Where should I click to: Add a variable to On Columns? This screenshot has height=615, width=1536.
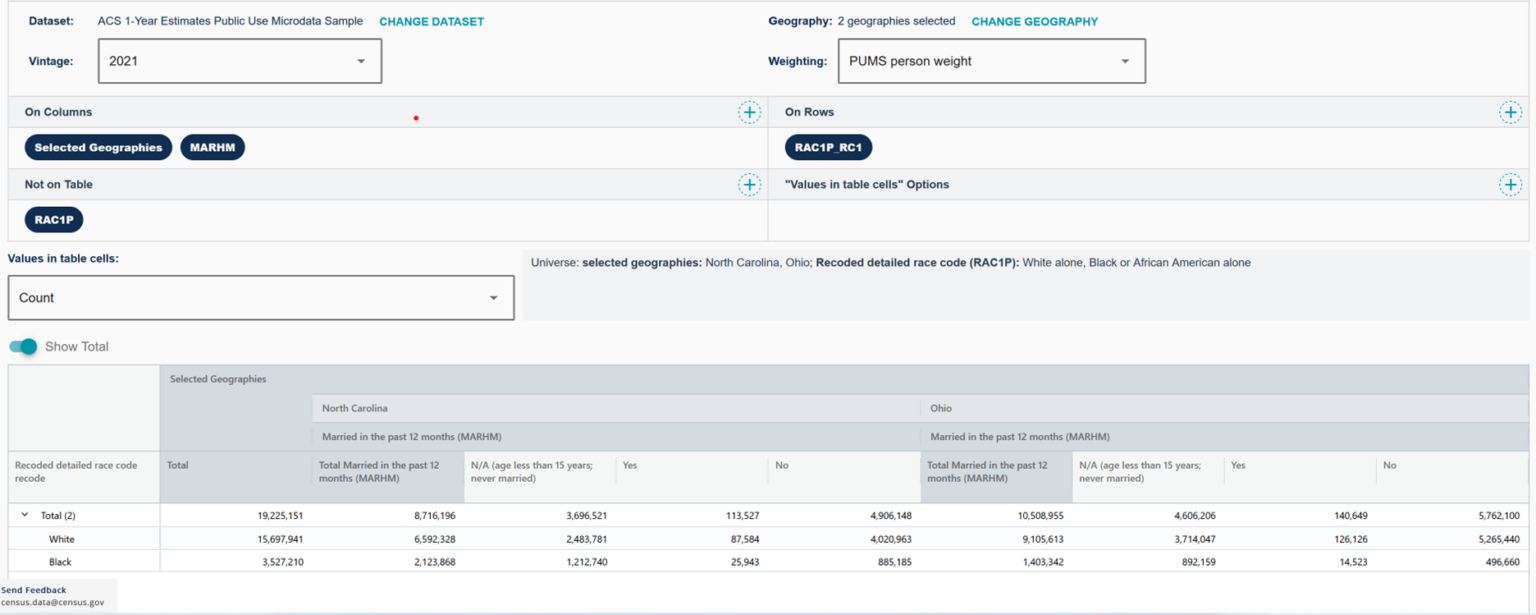749,112
